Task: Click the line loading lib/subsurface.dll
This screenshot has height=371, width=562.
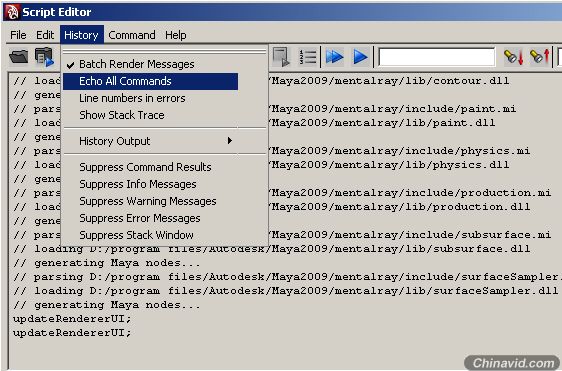Action: pyautogui.click(x=271, y=249)
